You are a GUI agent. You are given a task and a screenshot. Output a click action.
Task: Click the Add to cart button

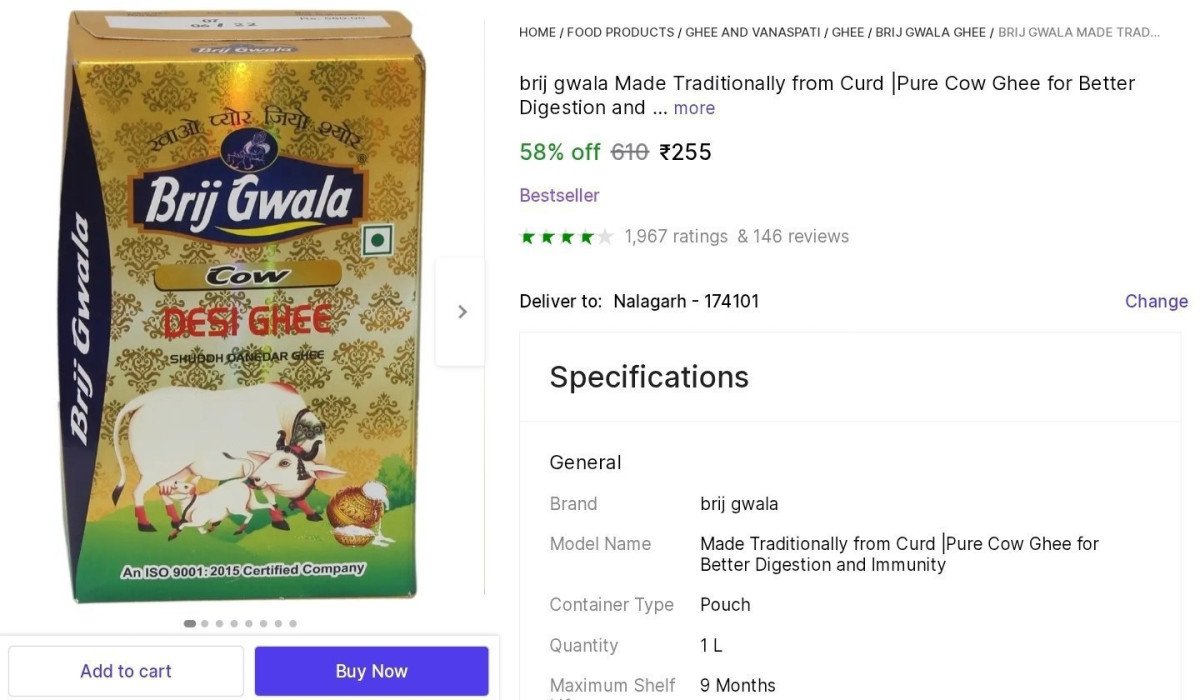(126, 671)
